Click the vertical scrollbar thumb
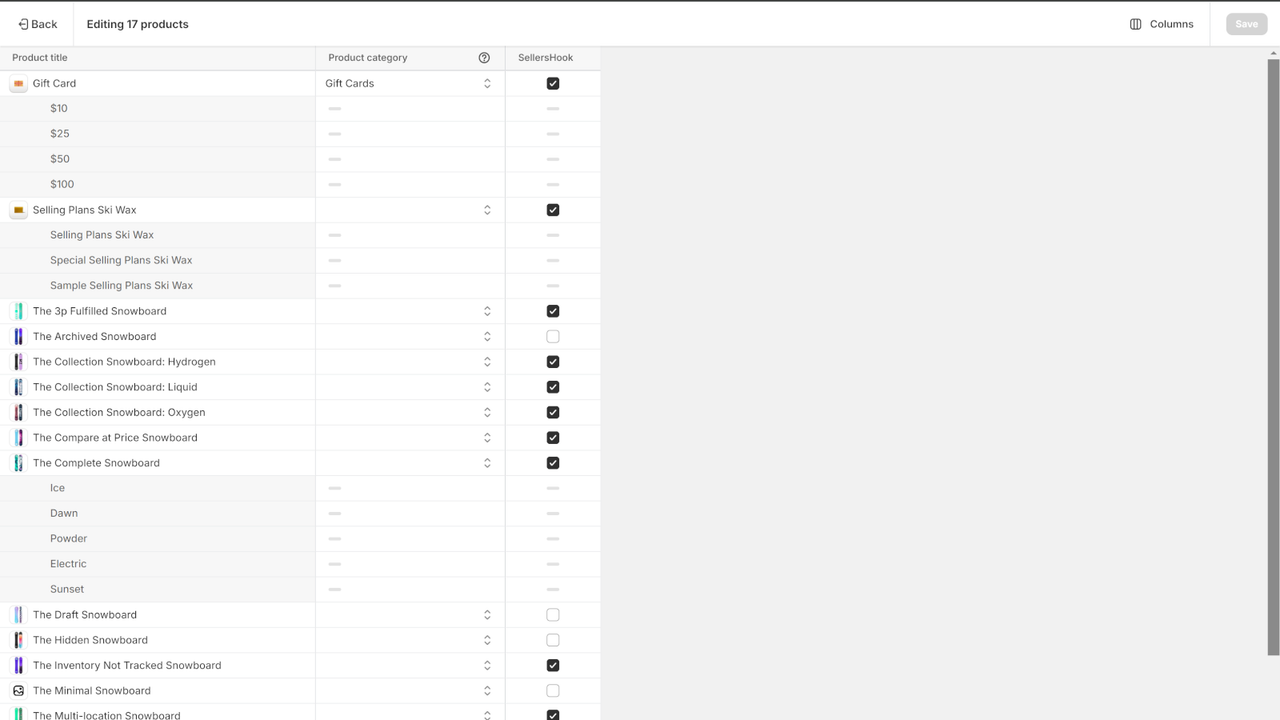This screenshot has height=720, width=1280. click(1273, 357)
